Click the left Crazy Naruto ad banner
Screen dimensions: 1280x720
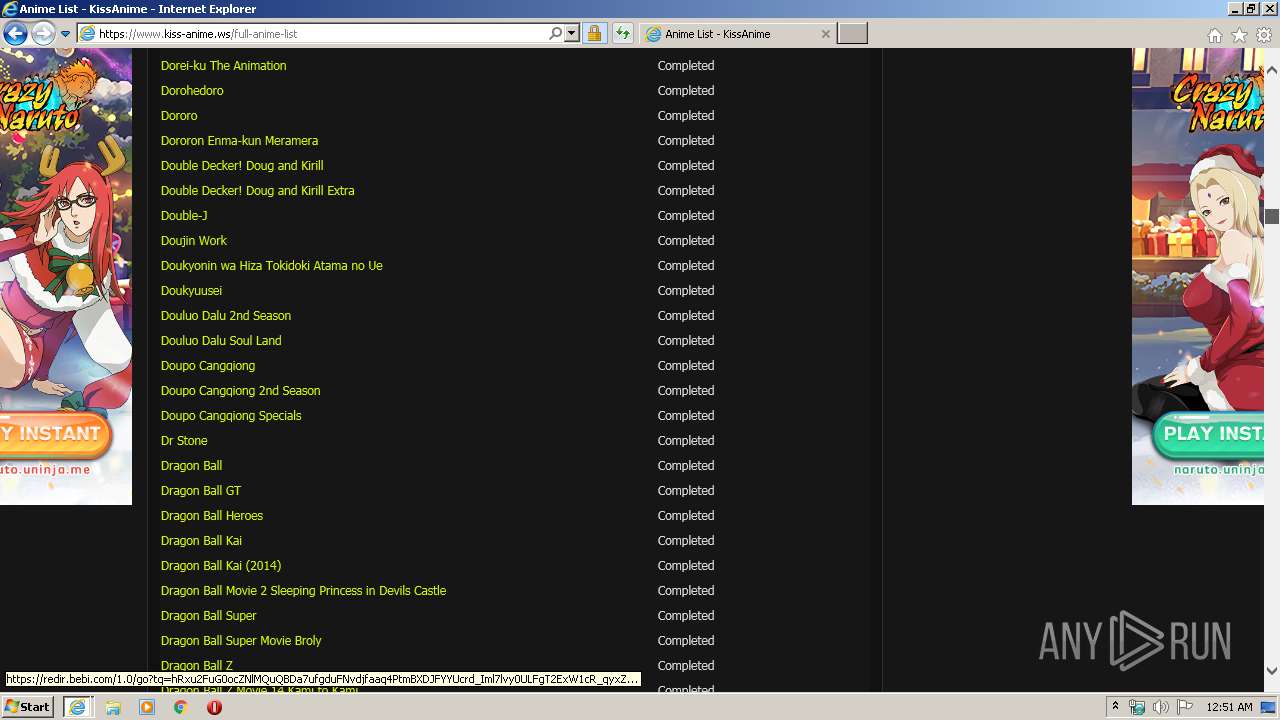tap(66, 276)
